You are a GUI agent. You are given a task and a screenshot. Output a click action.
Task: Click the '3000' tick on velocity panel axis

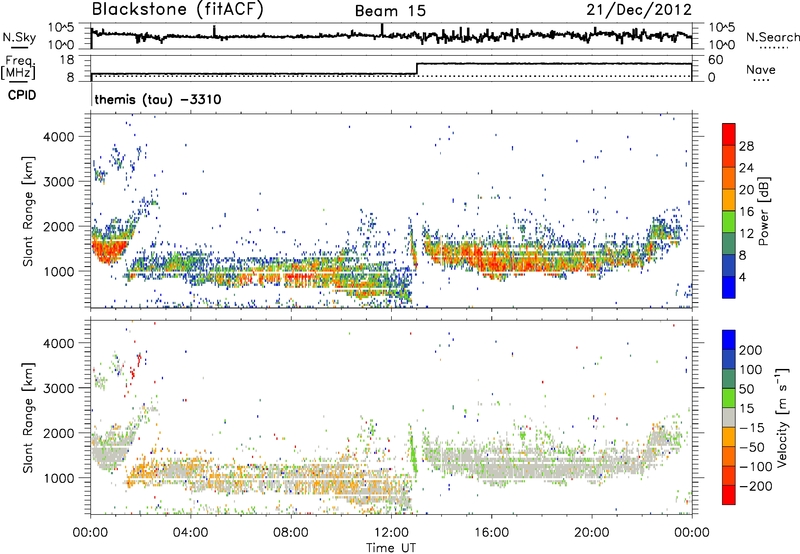point(59,388)
